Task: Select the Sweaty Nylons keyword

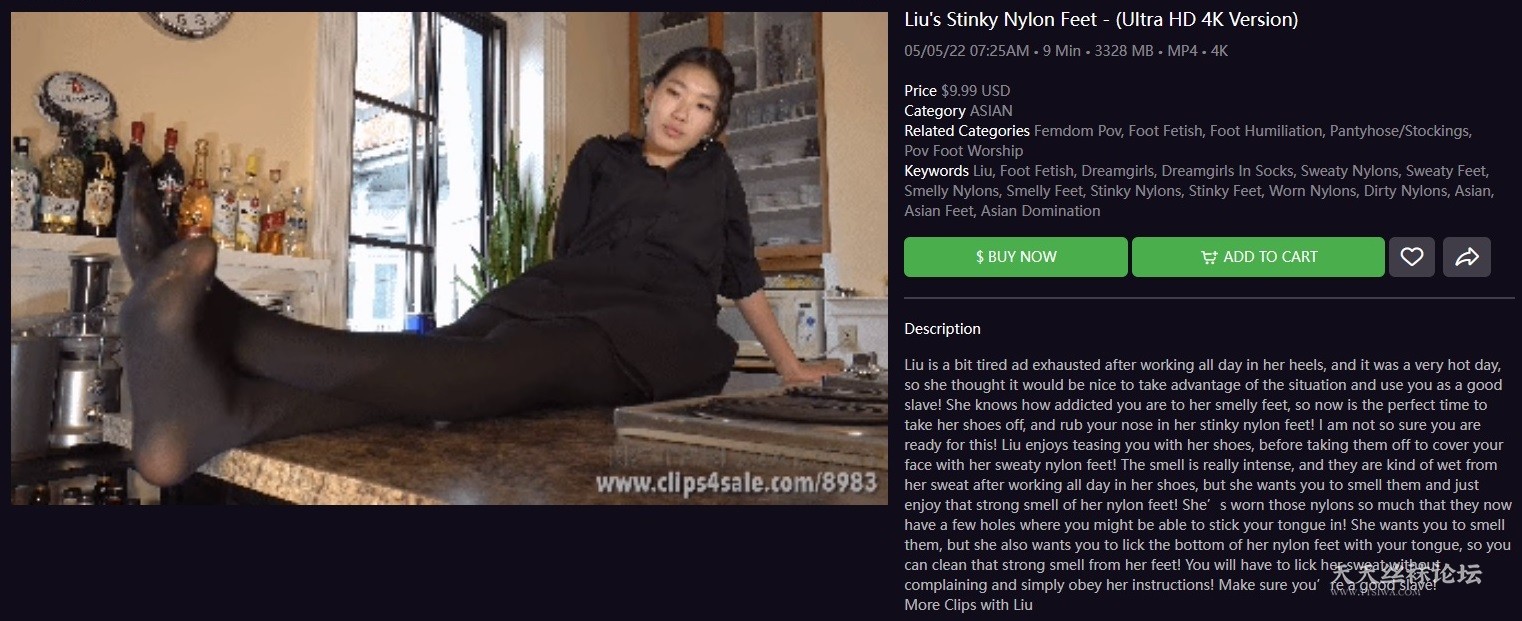Action: click(1351, 171)
